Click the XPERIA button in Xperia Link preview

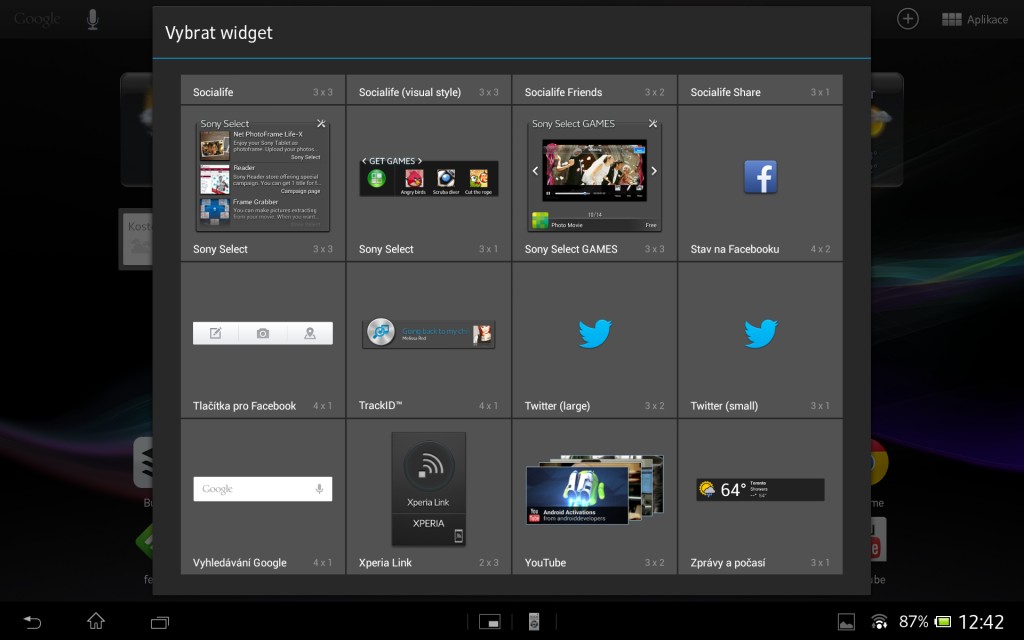(428, 524)
